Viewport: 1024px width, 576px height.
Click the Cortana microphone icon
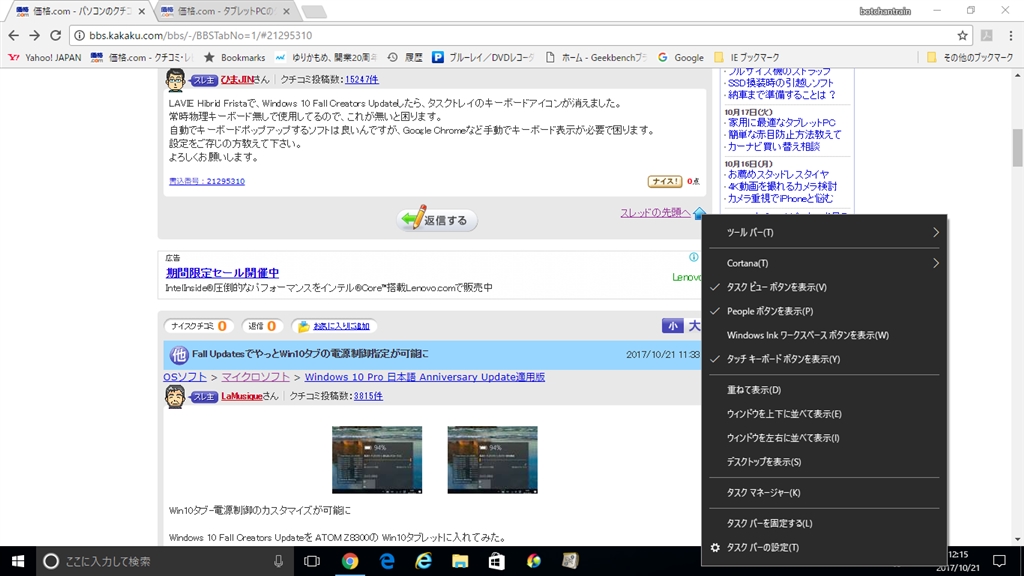click(x=278, y=561)
